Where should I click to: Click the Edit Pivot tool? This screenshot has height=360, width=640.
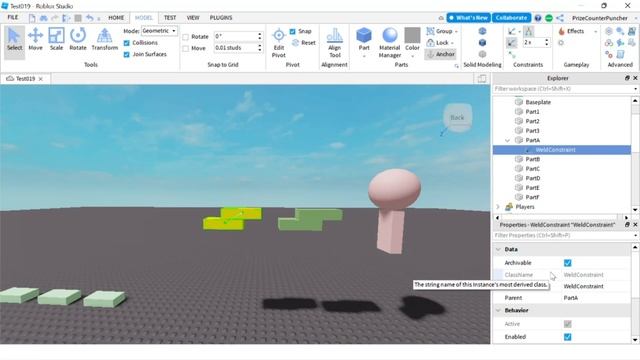point(279,42)
